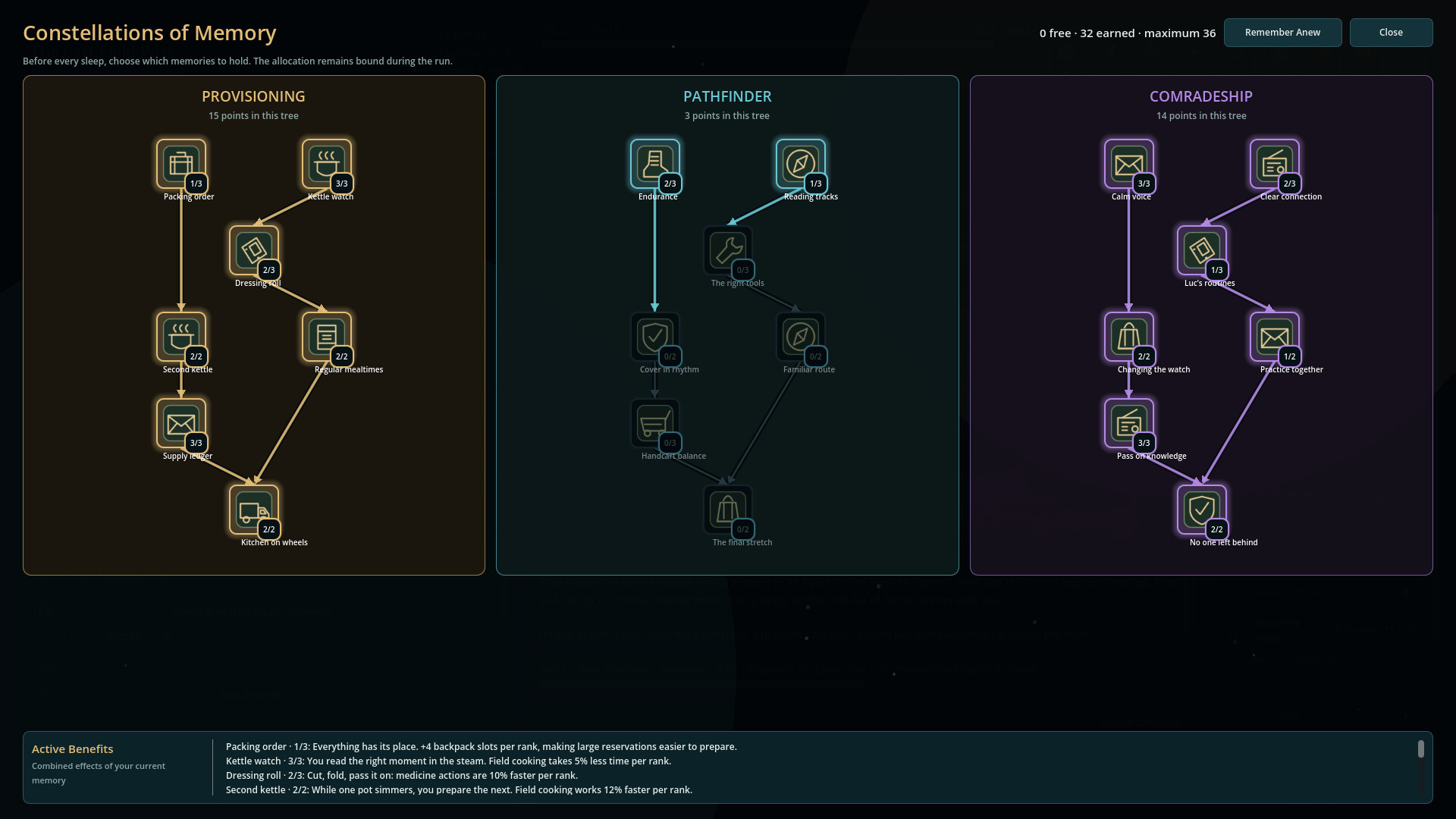The height and width of the screenshot is (819, 1456).
Task: Click the Second kettle 2/2 benefit line
Action: [x=459, y=790]
